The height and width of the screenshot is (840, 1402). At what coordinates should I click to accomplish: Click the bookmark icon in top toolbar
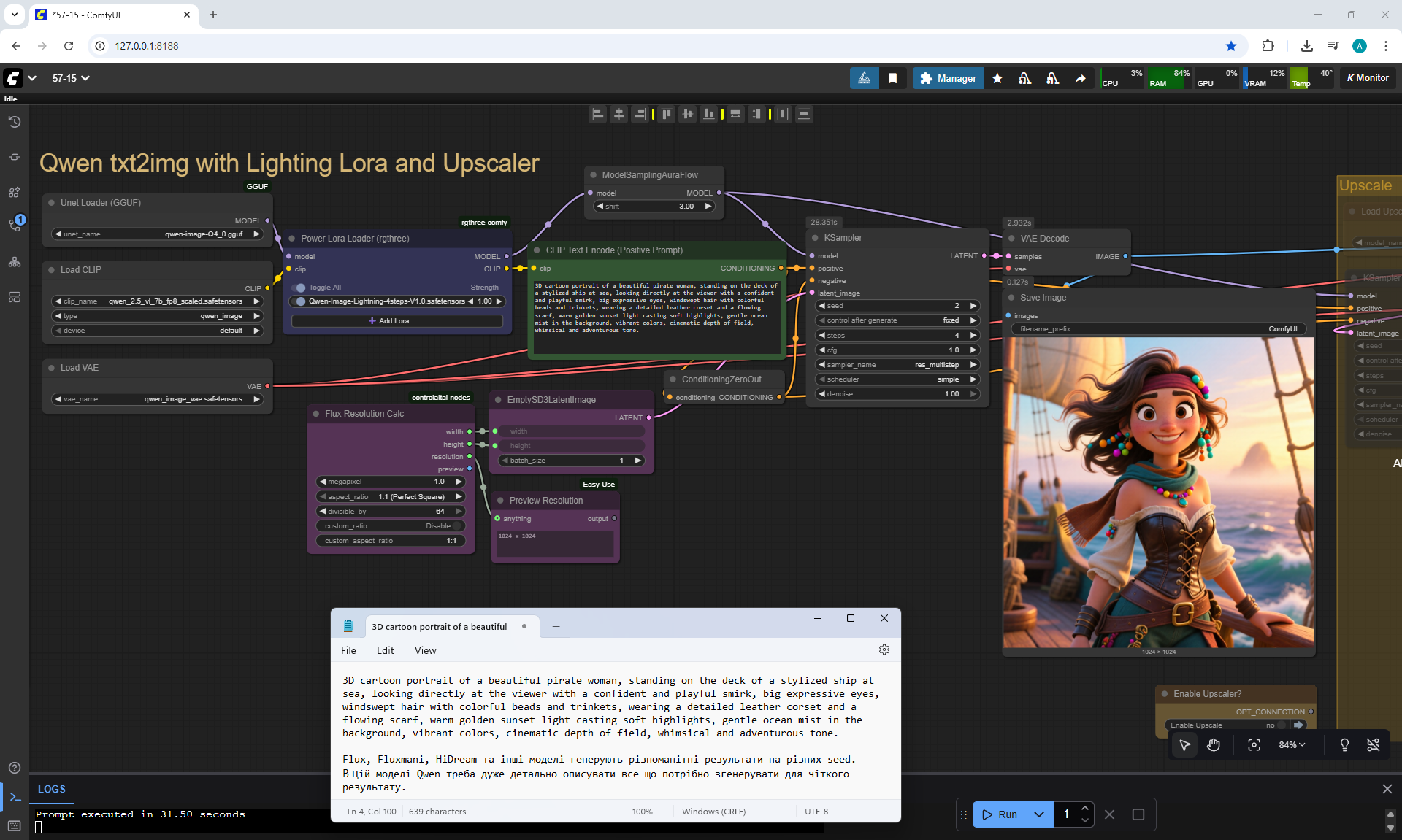coord(892,78)
